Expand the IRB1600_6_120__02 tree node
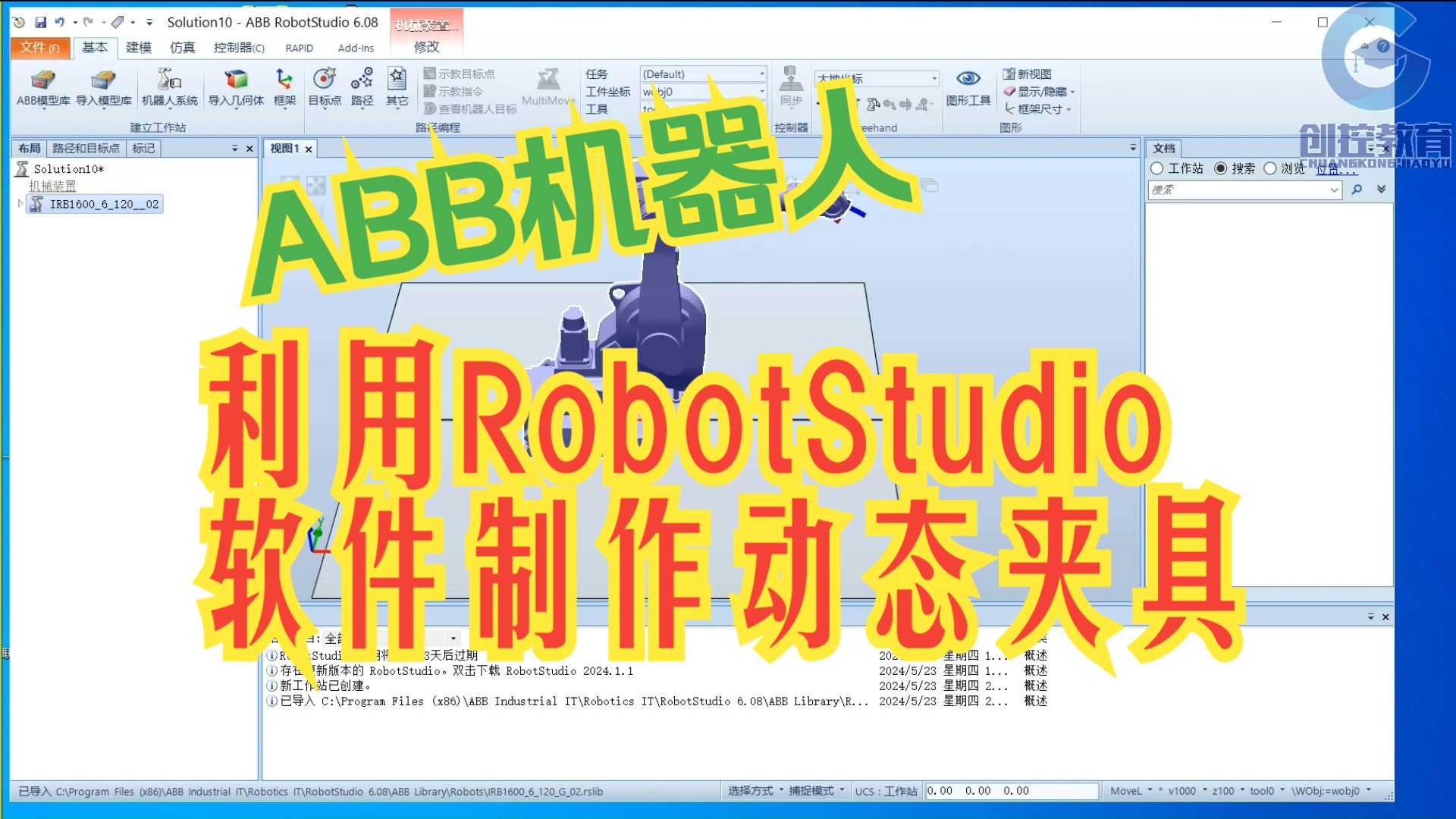 click(20, 203)
